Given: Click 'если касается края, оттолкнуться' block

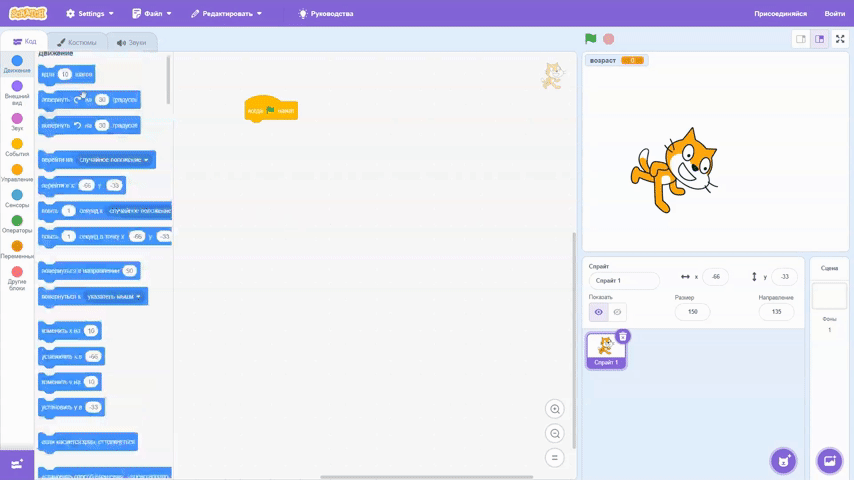Looking at the screenshot, I should (88, 442).
